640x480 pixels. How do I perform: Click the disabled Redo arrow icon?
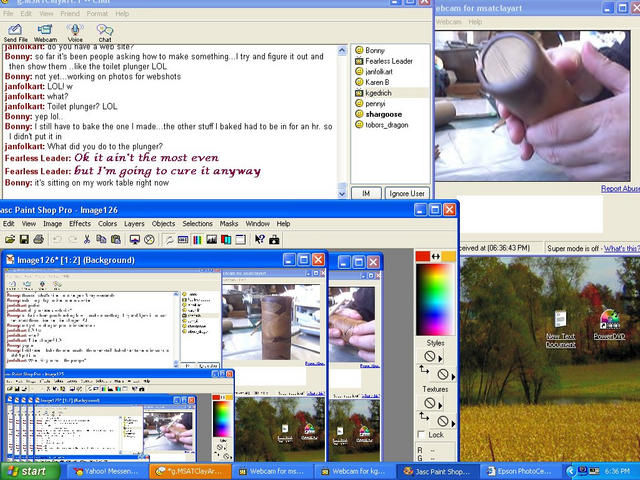point(72,240)
